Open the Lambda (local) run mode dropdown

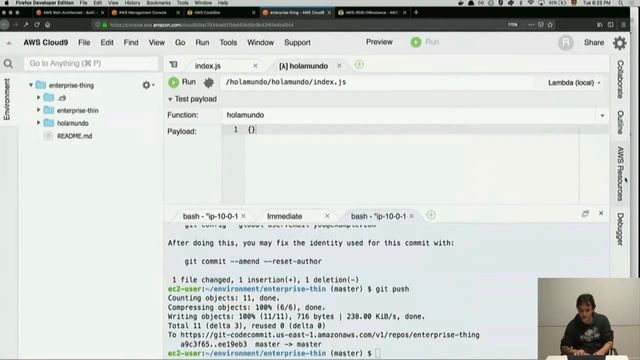pyautogui.click(x=574, y=82)
